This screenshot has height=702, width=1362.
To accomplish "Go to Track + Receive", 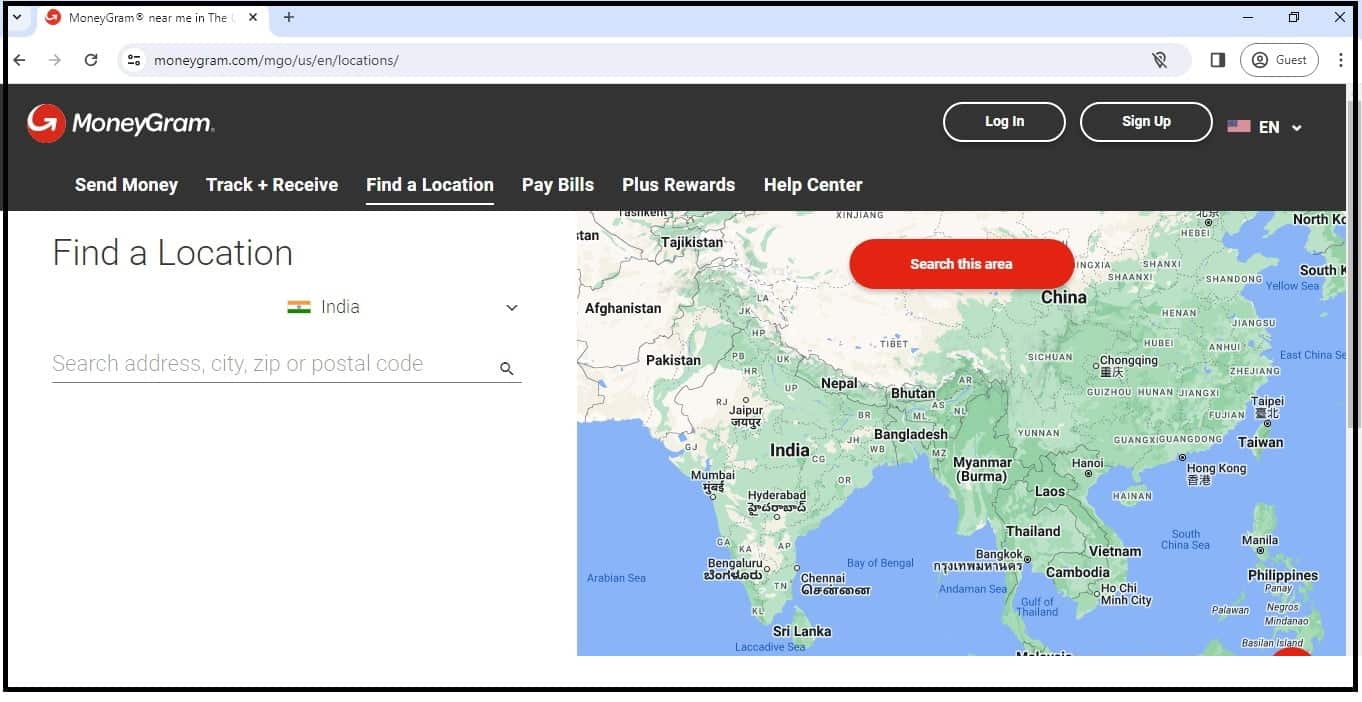I will (272, 185).
